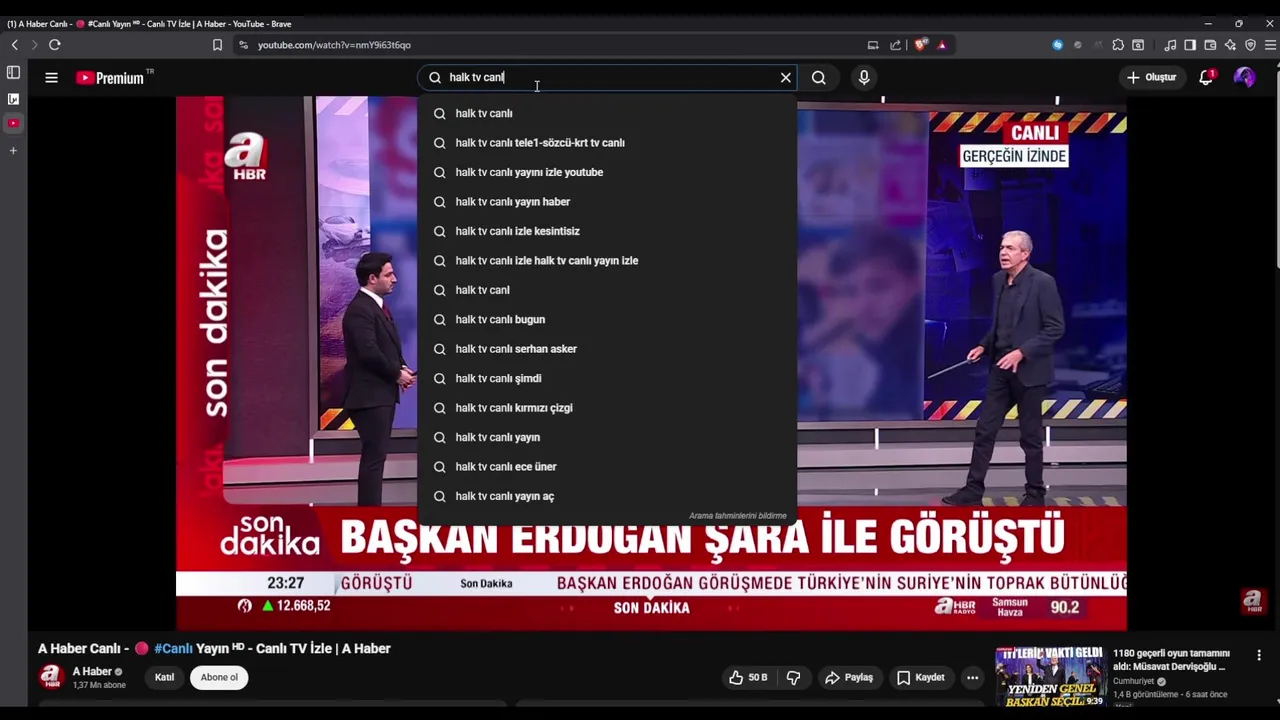Image resolution: width=1280 pixels, height=720 pixels.
Task: Choose 'halk tv canlı yayın haber' suggestion
Action: coord(607,202)
